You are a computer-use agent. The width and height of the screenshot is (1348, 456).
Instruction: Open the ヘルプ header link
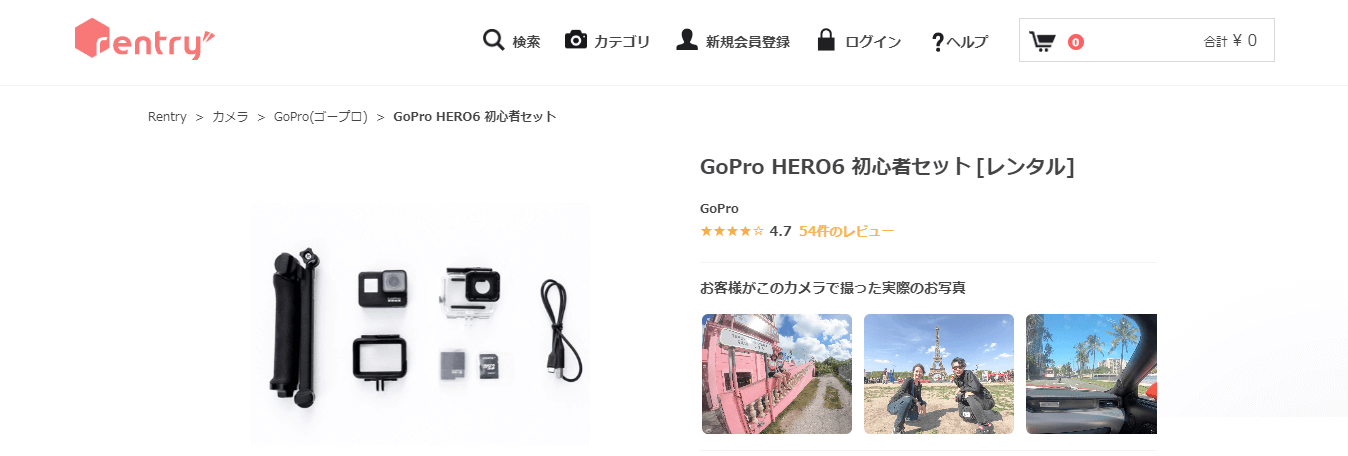pos(967,42)
